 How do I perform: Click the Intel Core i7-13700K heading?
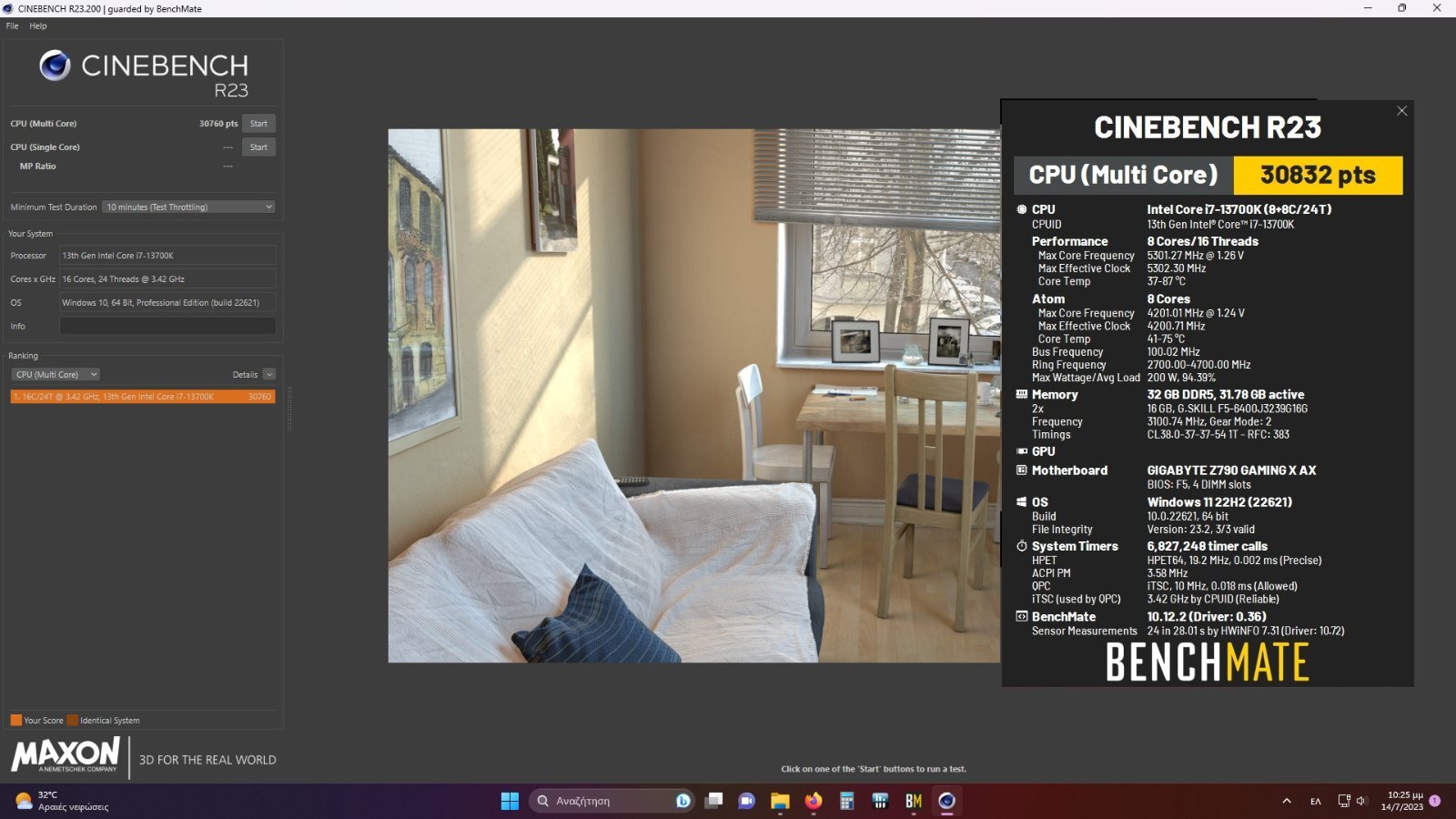point(1239,209)
